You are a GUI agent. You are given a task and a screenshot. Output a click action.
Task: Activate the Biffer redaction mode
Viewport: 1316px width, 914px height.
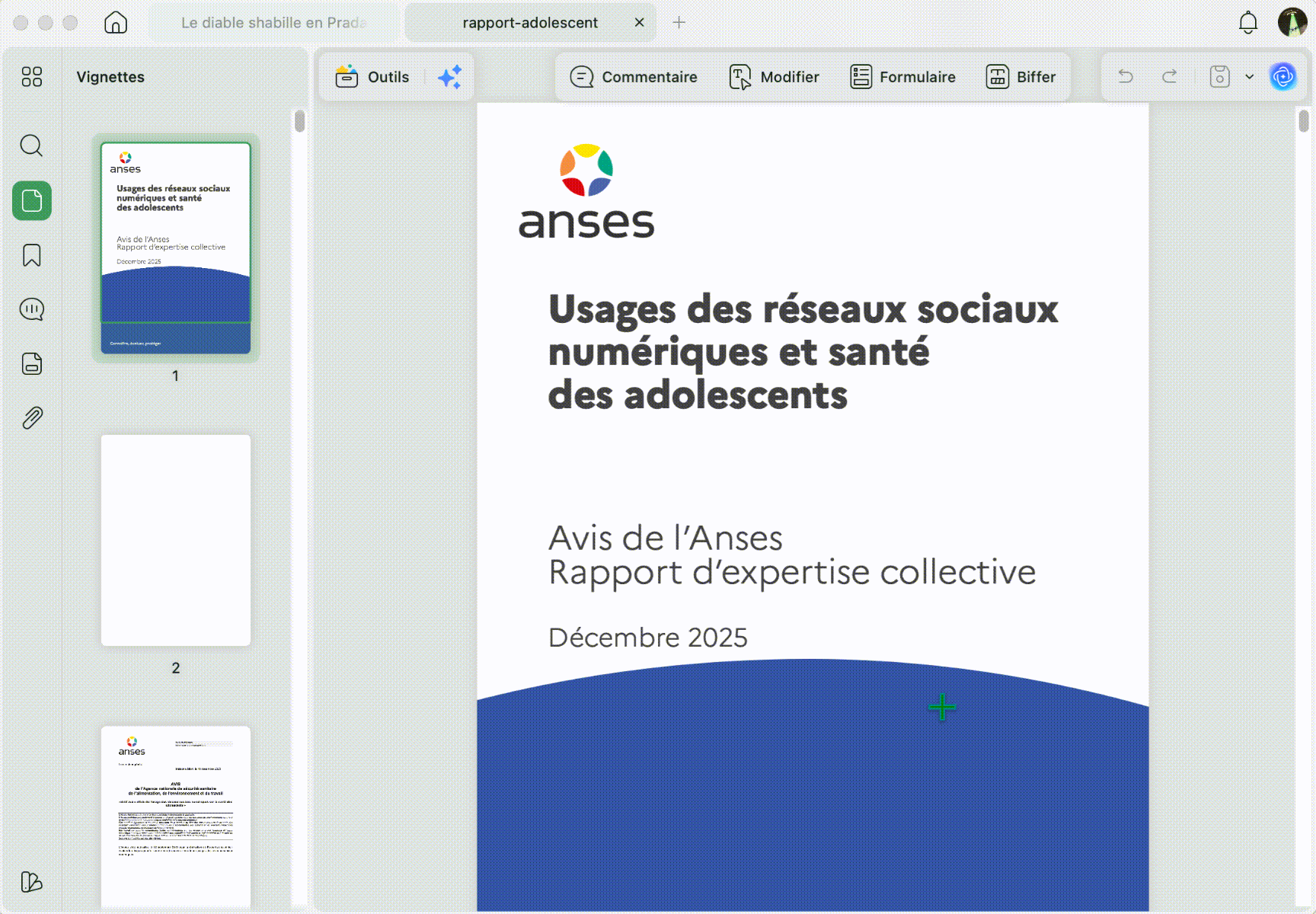pyautogui.click(x=1021, y=77)
